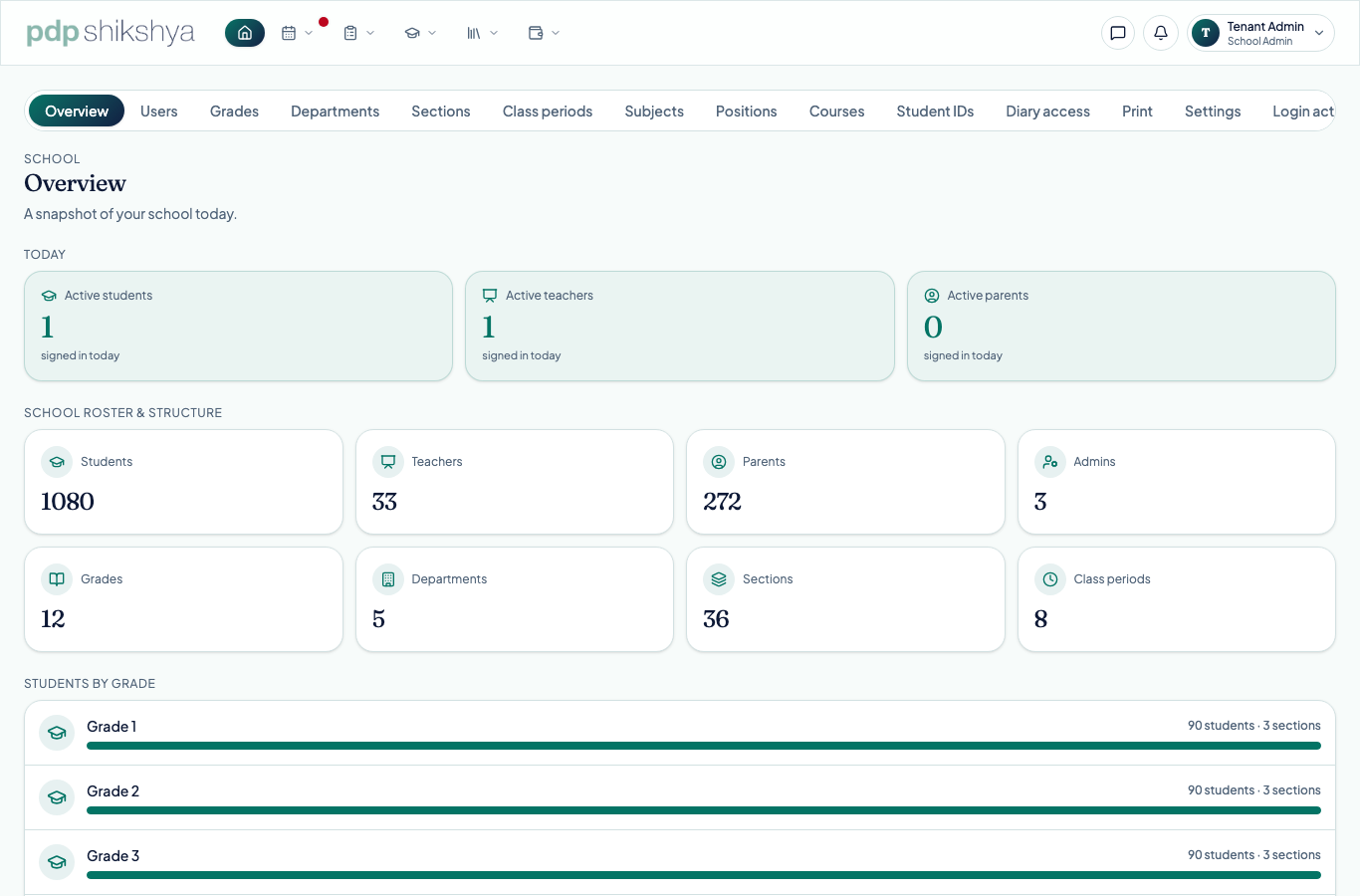Click the Grade 2 progress bar
The height and width of the screenshot is (896, 1360).
[x=704, y=810]
